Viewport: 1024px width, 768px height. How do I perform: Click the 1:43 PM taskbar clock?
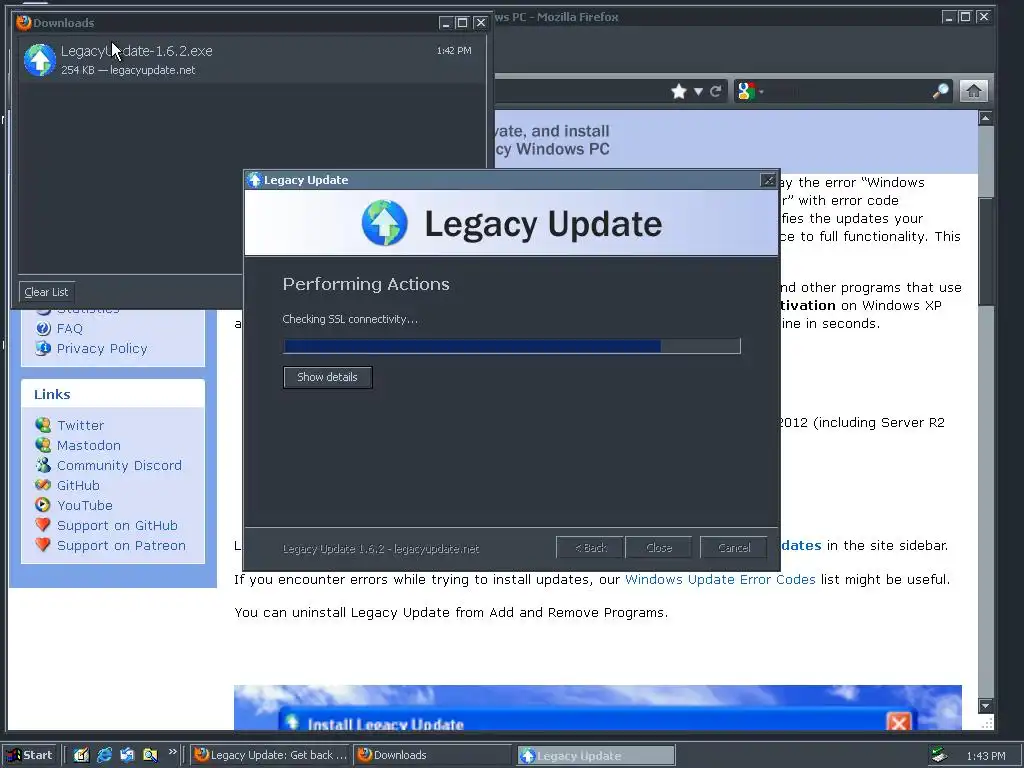click(x=985, y=756)
